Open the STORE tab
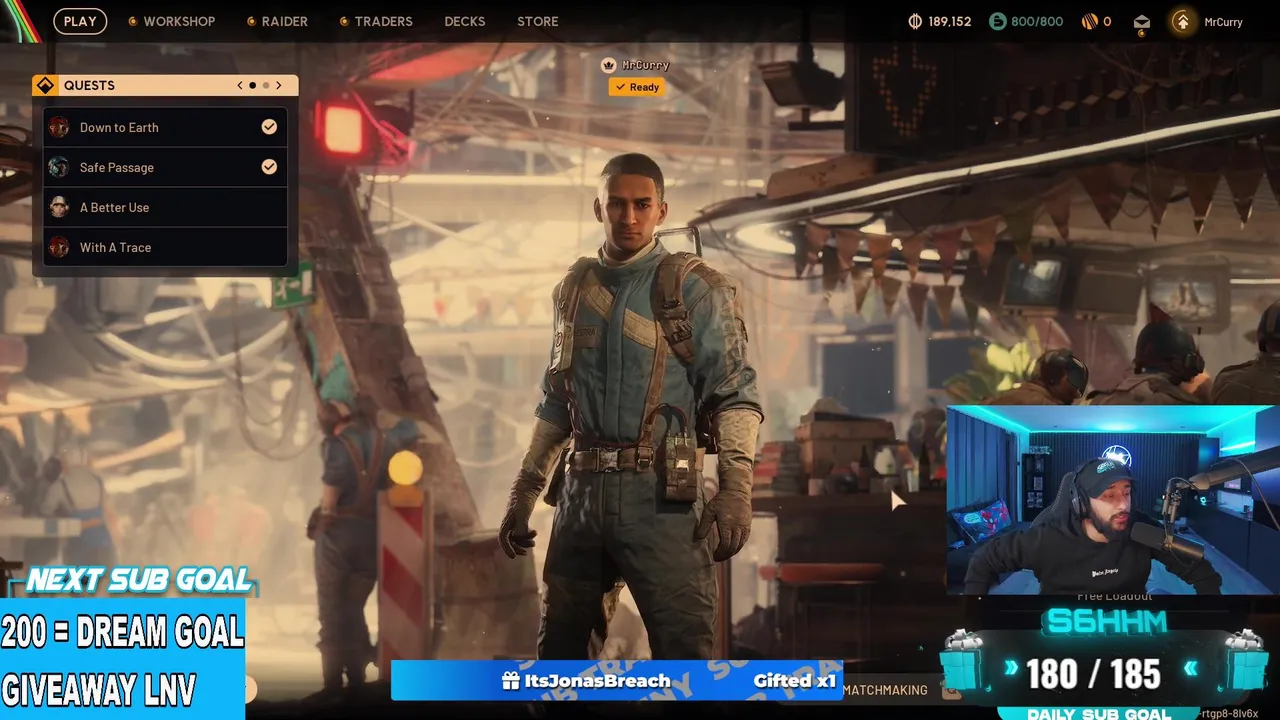 538,21
